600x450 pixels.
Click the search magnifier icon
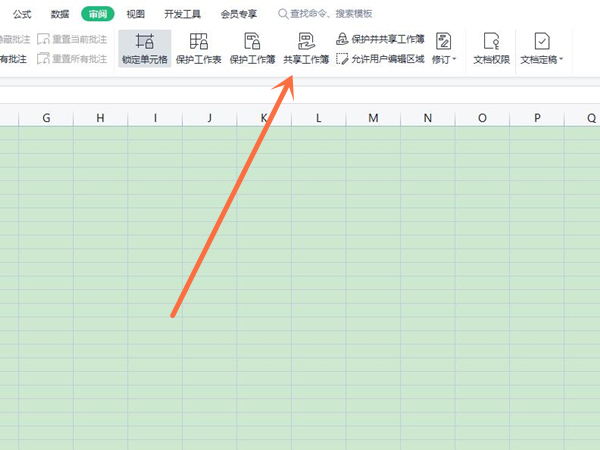(283, 14)
